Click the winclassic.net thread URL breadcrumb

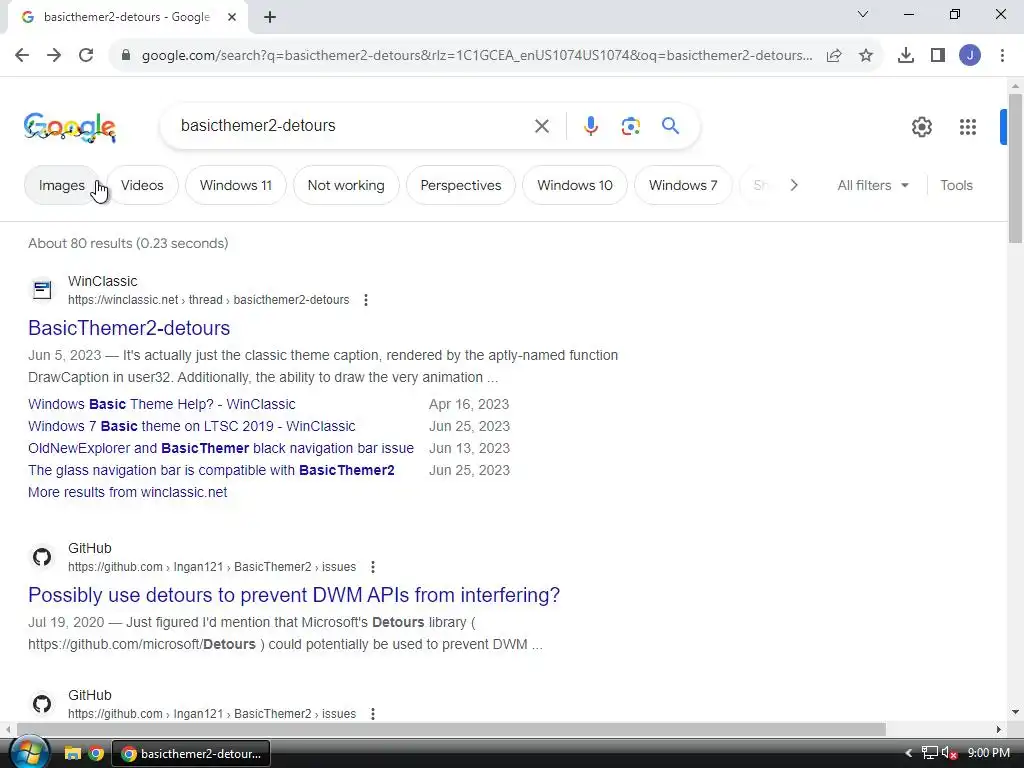[209, 300]
